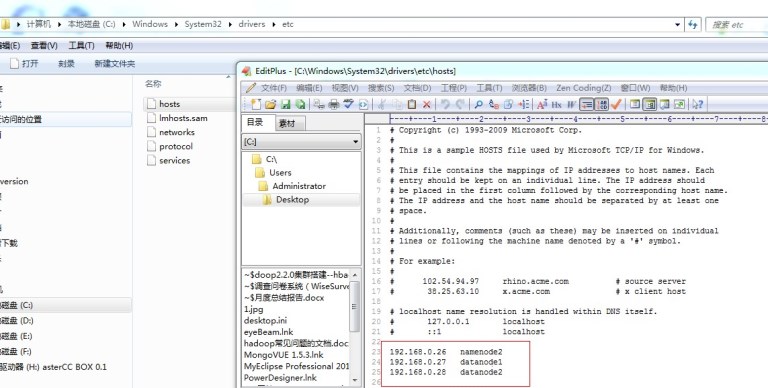Expand the breadcrumb arrow after 计算机
The width and height of the screenshot is (768, 388).
click(x=59, y=24)
